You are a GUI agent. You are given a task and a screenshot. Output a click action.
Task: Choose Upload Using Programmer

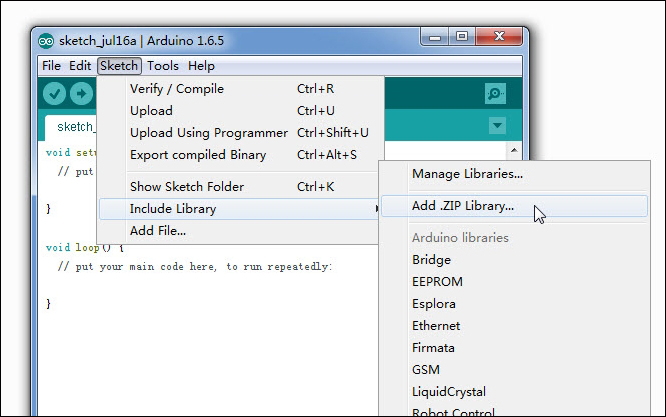[x=239, y=133]
